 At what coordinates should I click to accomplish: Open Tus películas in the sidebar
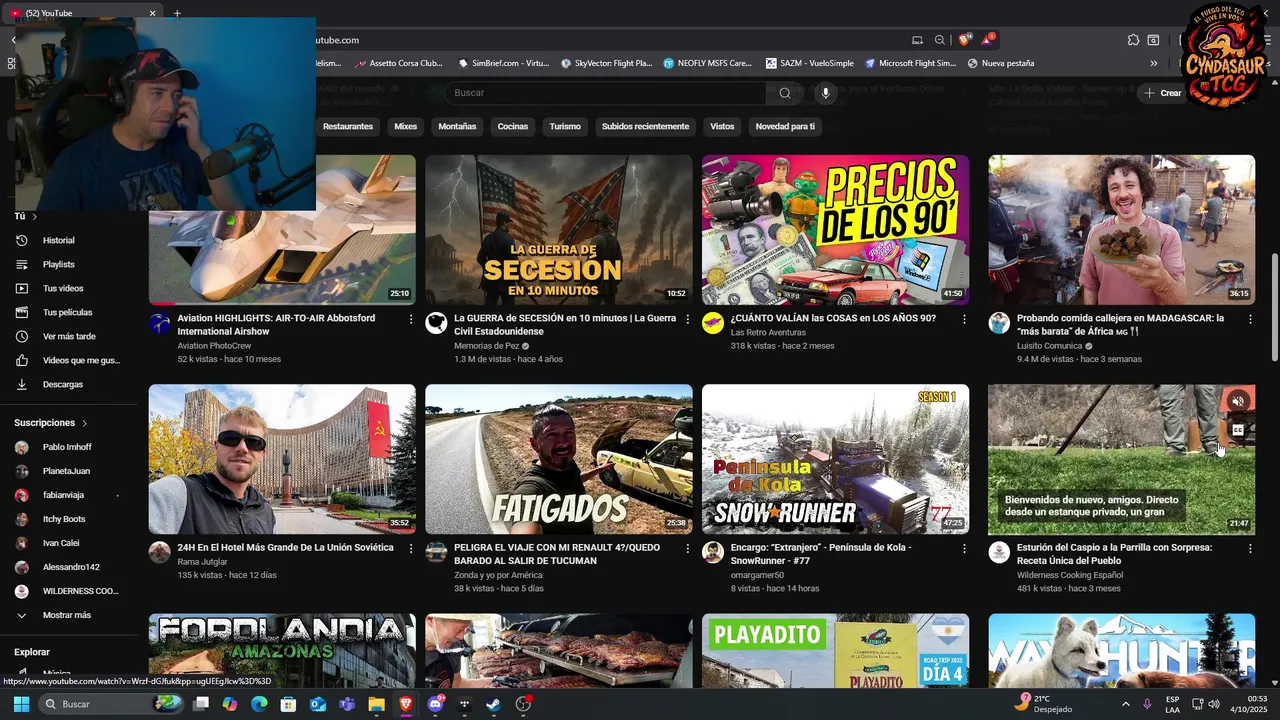click(68, 312)
